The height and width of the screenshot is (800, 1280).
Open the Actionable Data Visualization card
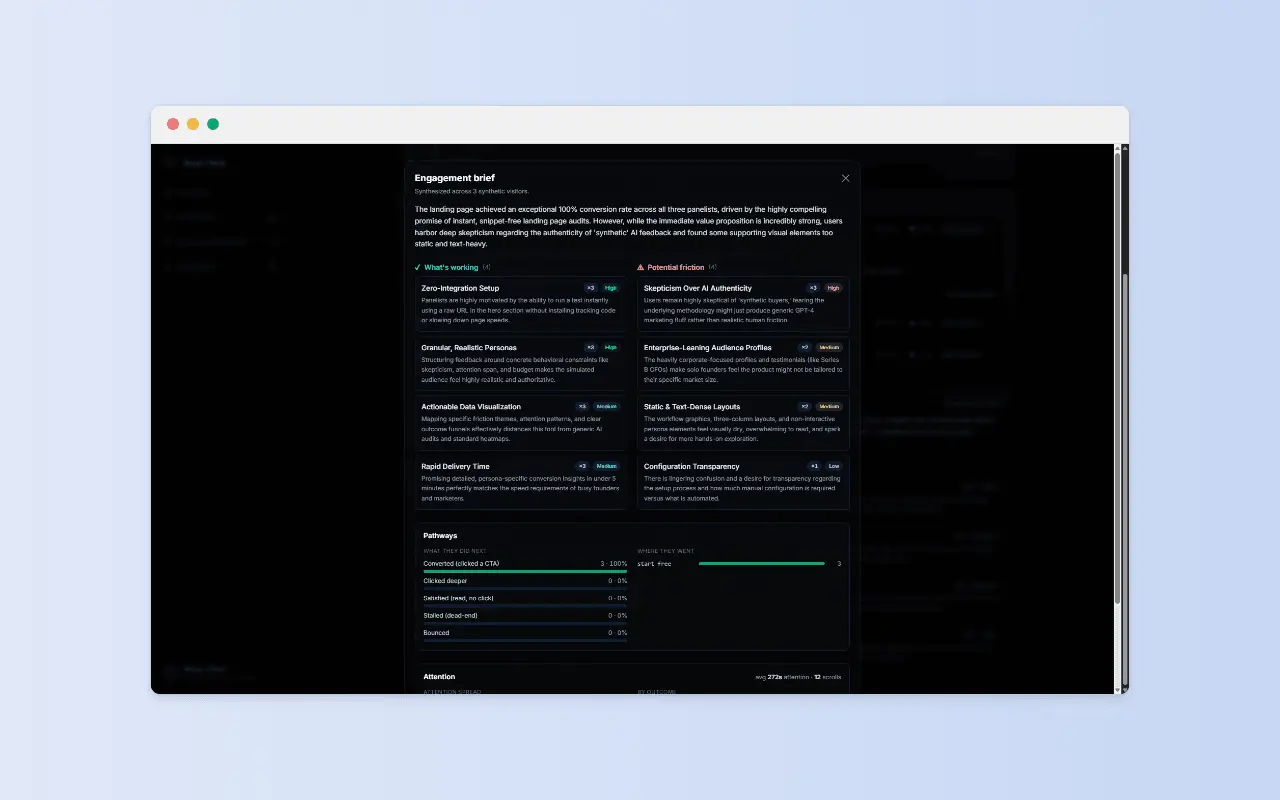tap(521, 423)
